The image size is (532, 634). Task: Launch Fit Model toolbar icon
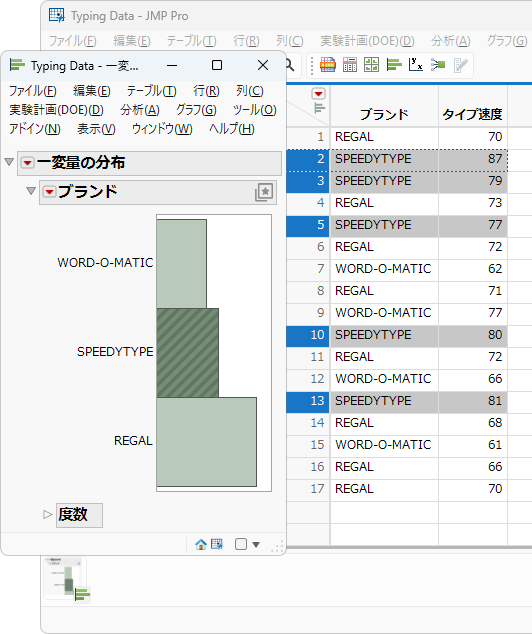click(438, 65)
